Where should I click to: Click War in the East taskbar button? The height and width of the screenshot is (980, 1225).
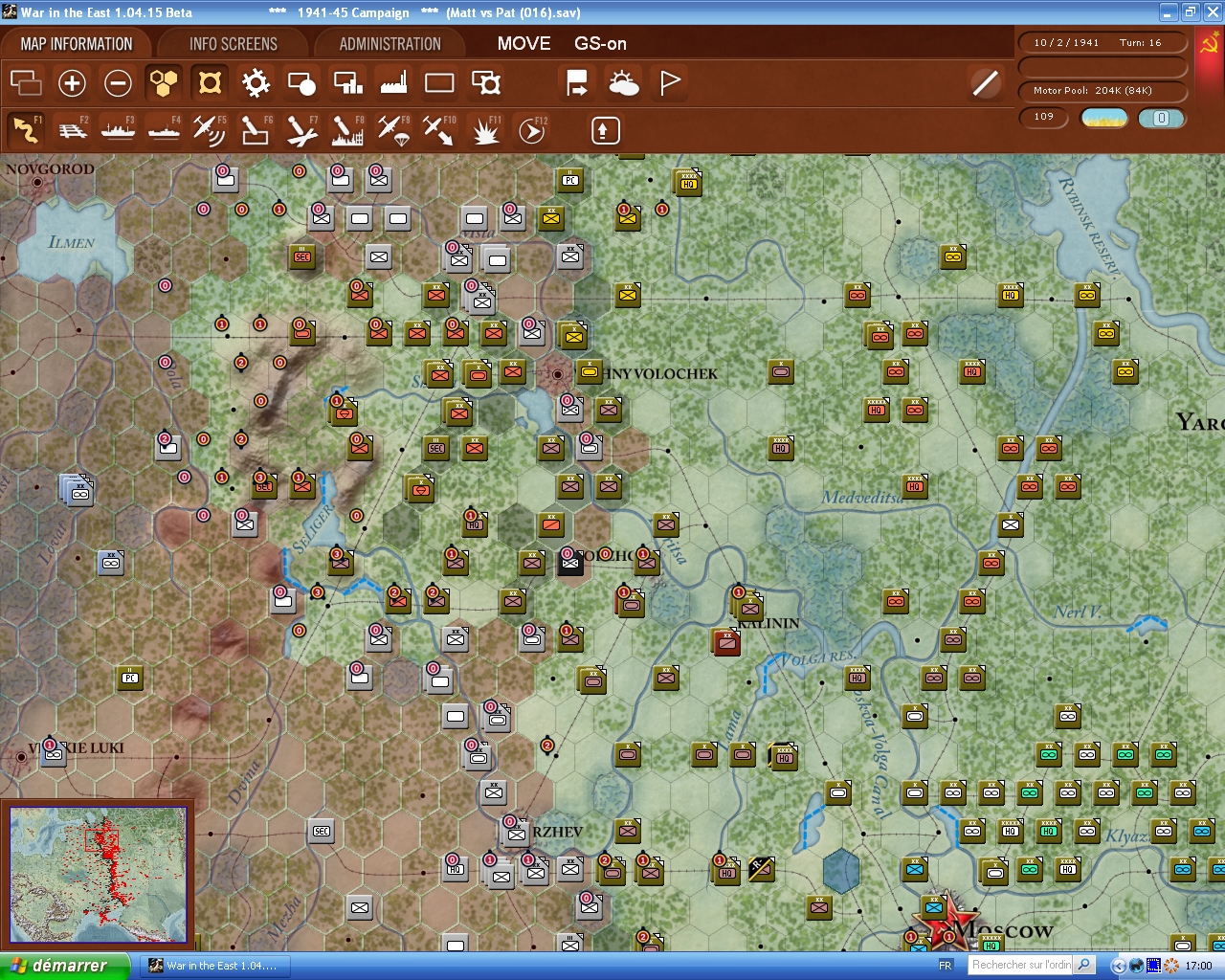point(213,966)
